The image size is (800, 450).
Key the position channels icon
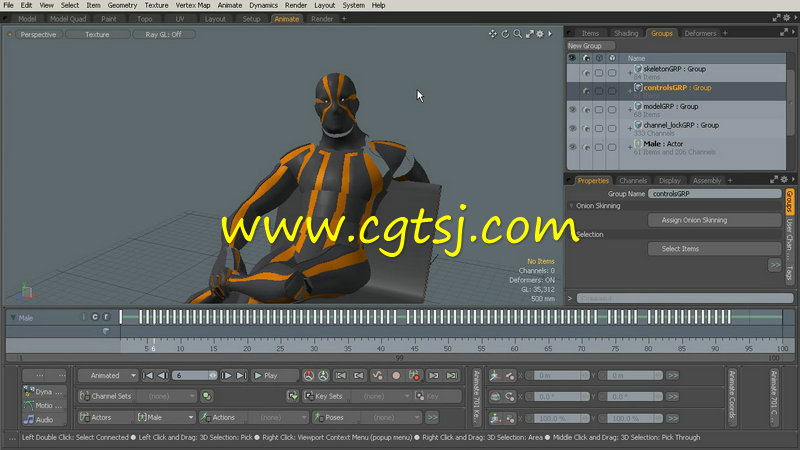tap(510, 376)
